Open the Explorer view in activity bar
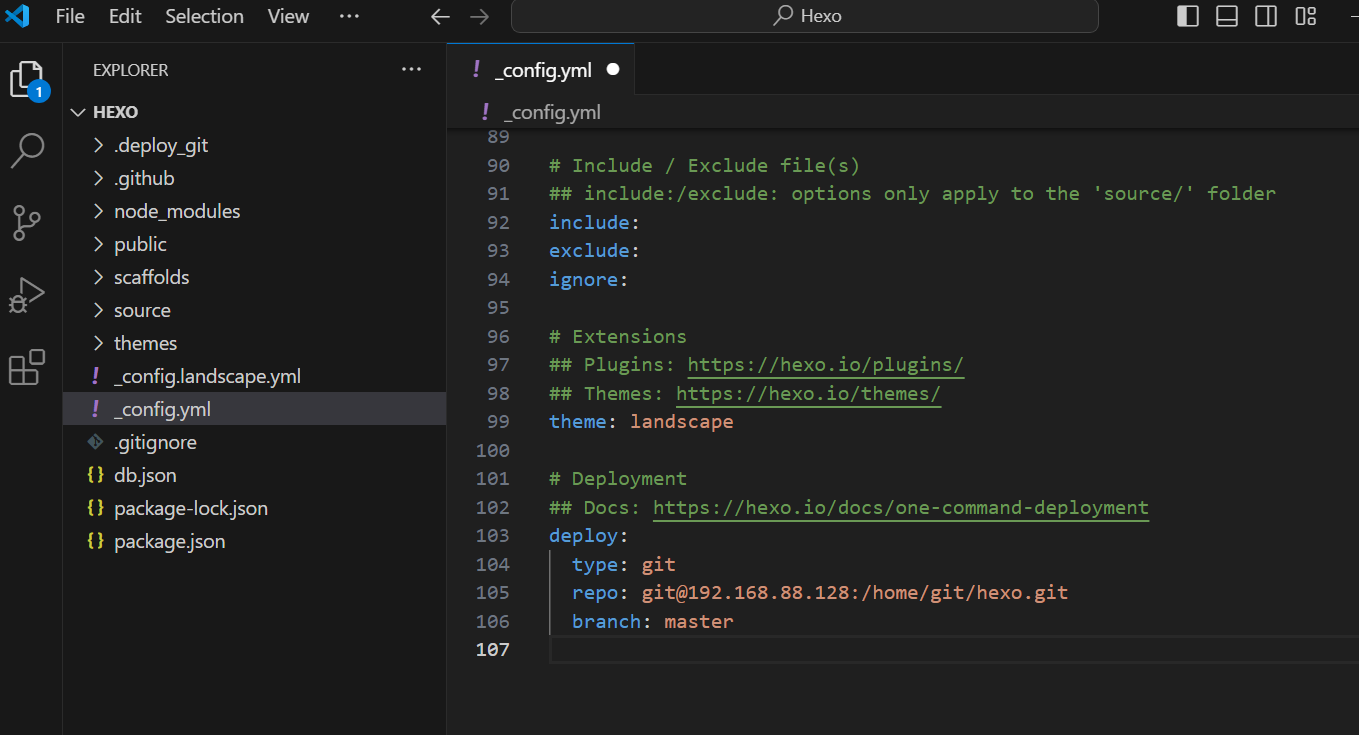The height and width of the screenshot is (735, 1359). tap(27, 80)
